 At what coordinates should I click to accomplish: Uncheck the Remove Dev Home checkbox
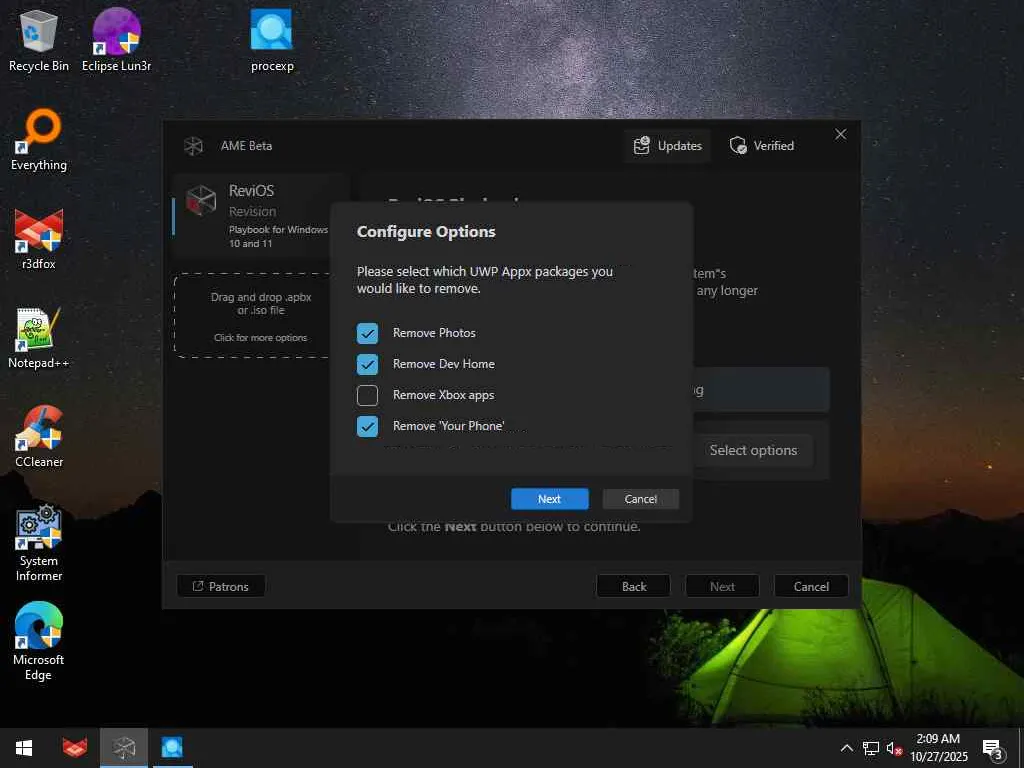point(367,364)
